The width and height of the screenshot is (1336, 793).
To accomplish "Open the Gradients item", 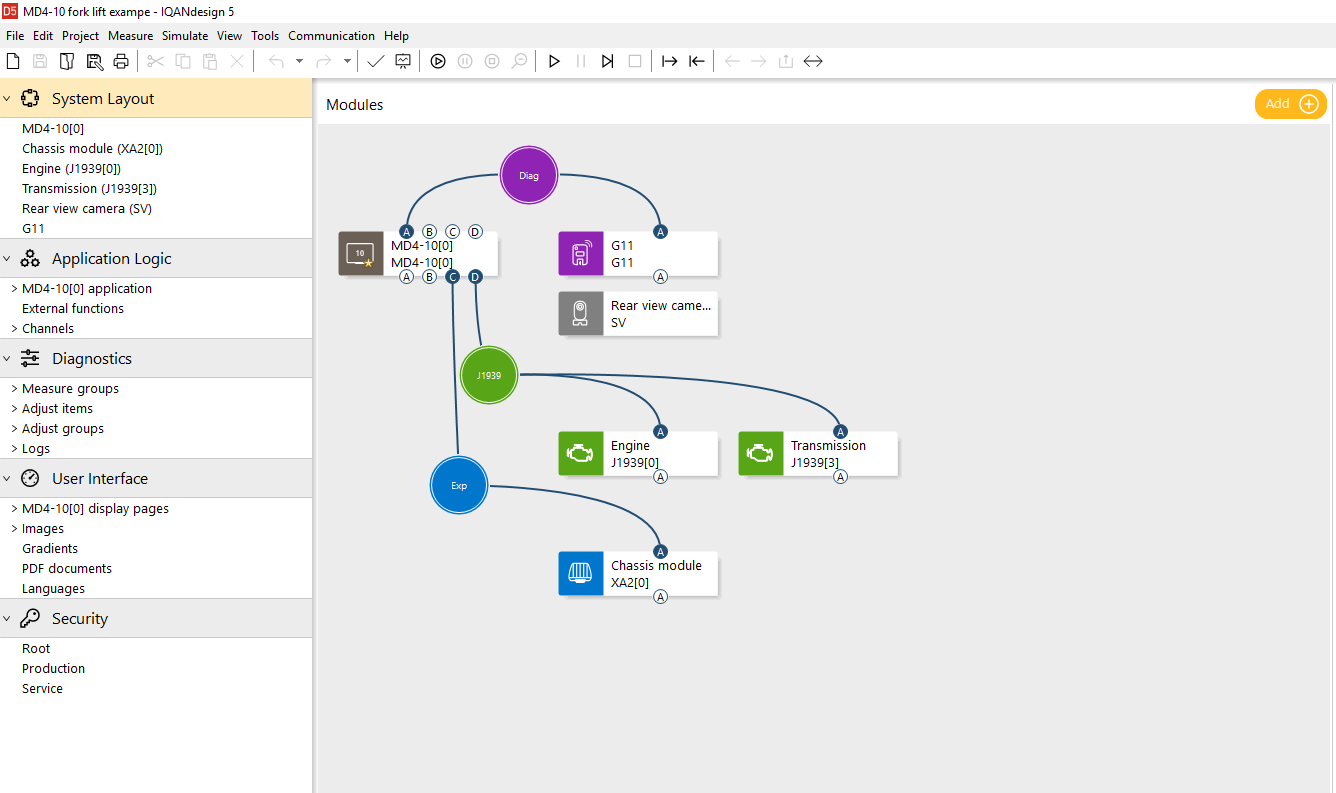I will [50, 548].
